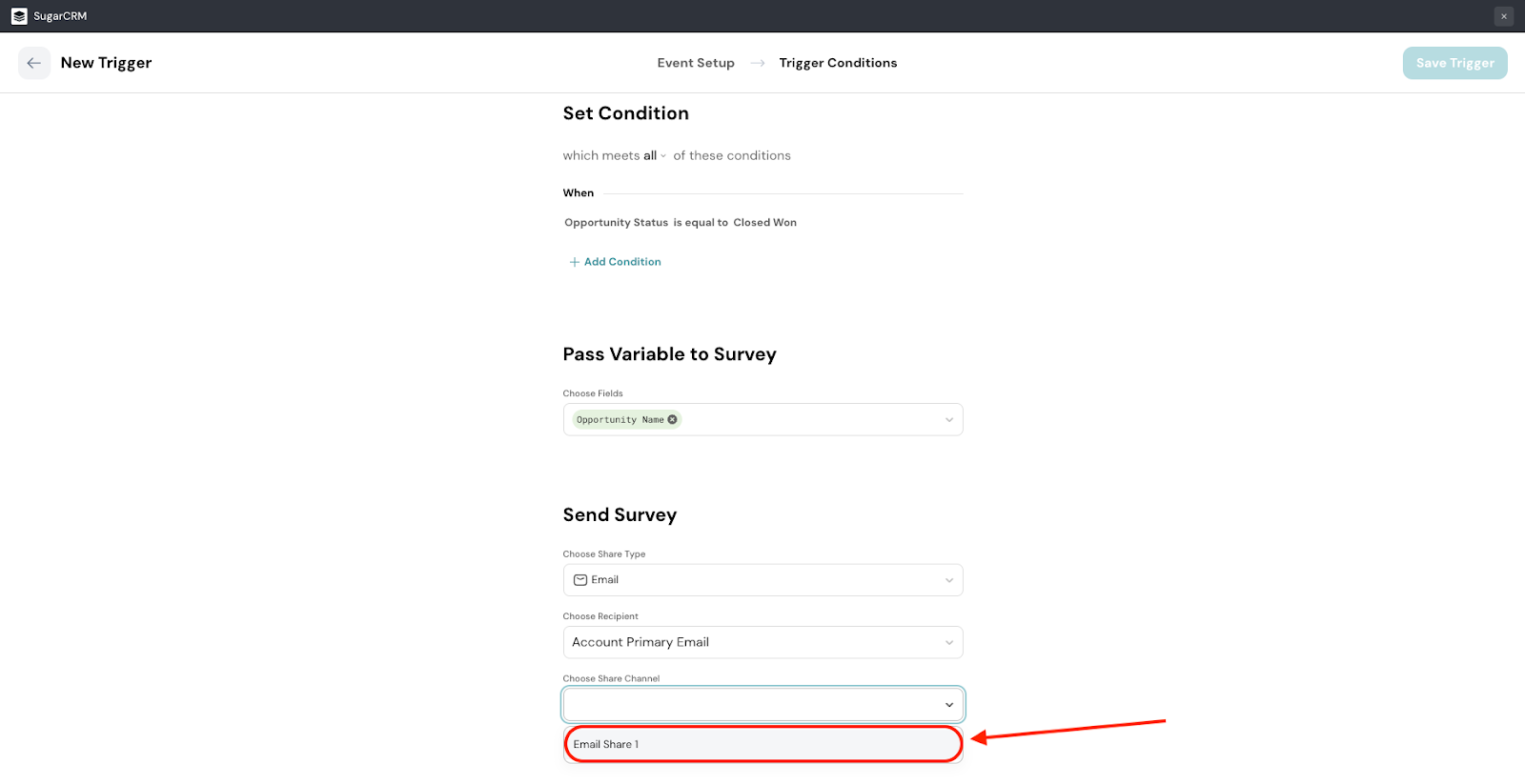Image resolution: width=1525 pixels, height=784 pixels.
Task: Switch to the Event Setup step
Action: coord(696,63)
